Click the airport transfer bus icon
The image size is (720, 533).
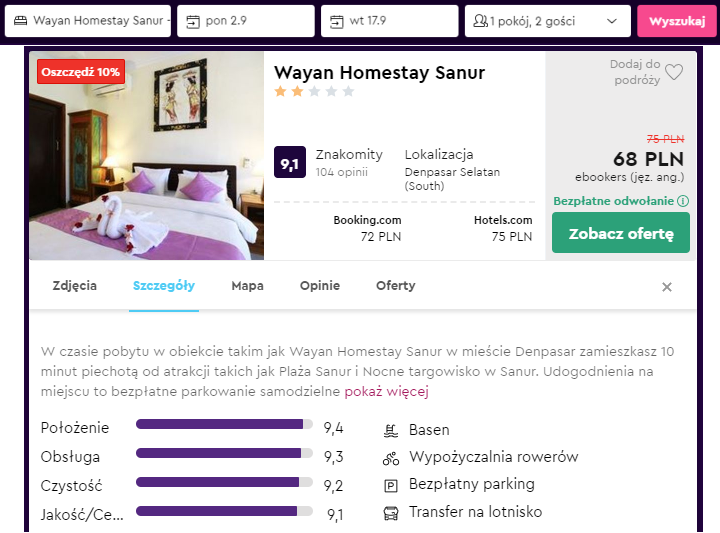point(391,513)
